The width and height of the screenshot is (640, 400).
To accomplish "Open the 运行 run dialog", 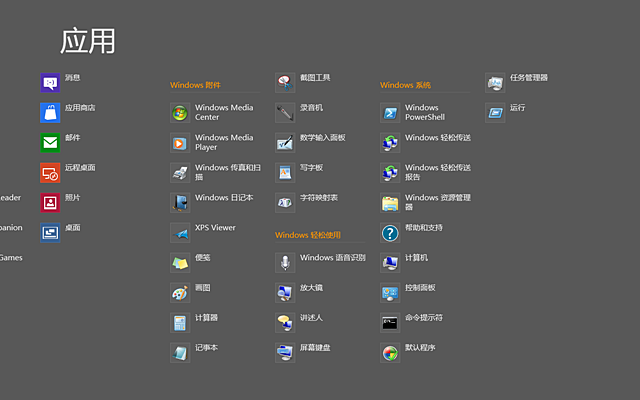I will click(505, 113).
